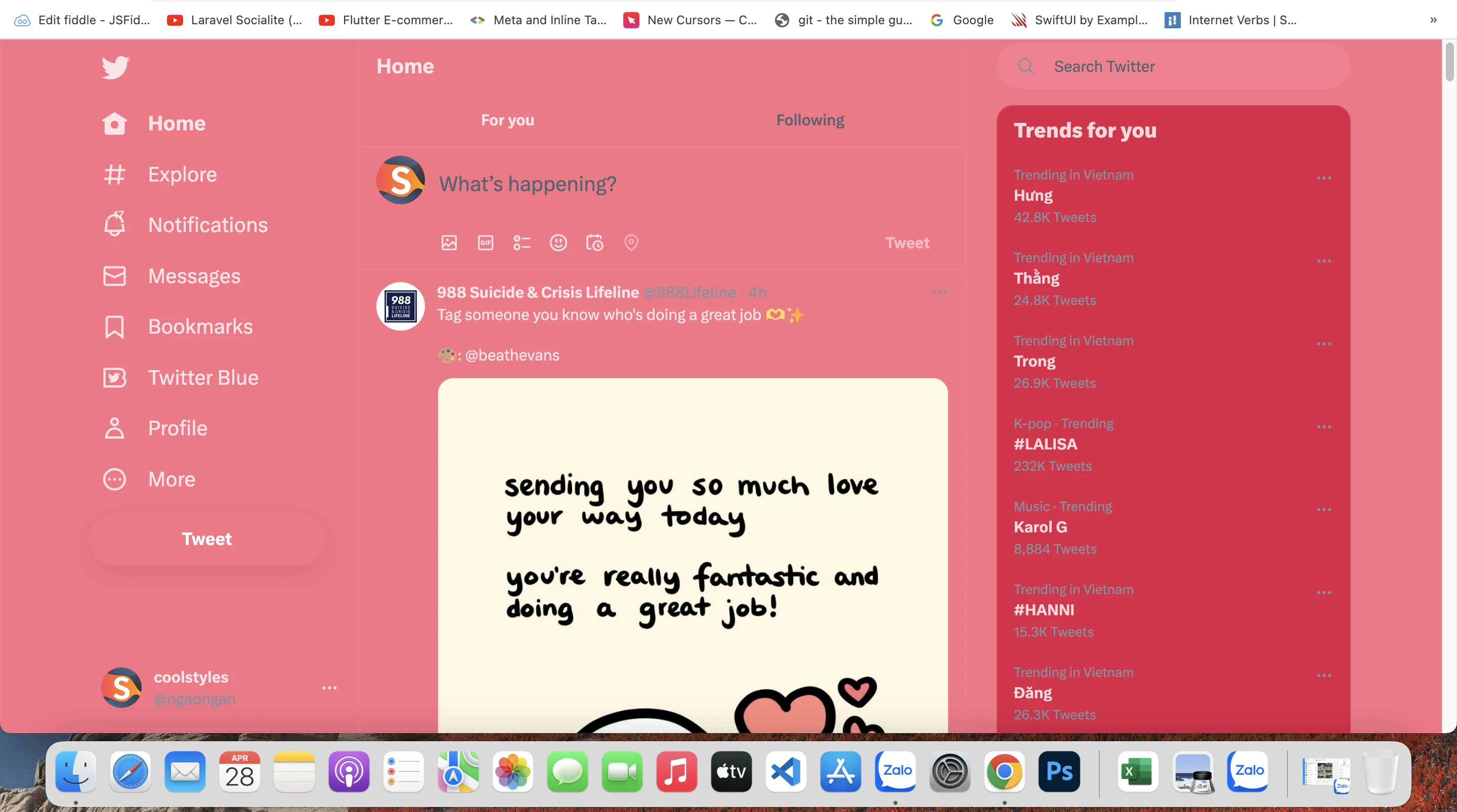This screenshot has width=1457, height=812.
Task: Click the GIF upload icon
Action: [485, 243]
